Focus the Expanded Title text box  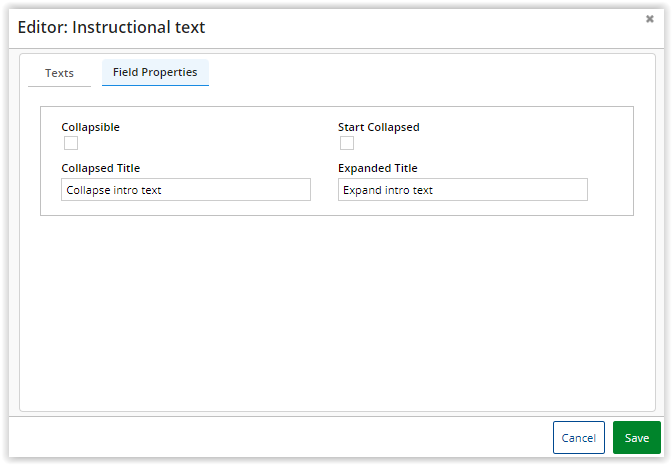tap(462, 190)
